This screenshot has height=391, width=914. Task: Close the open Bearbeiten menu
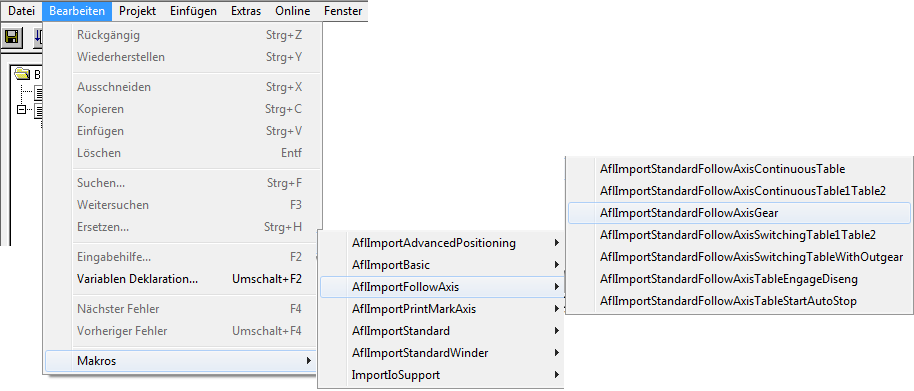pyautogui.click(x=77, y=10)
